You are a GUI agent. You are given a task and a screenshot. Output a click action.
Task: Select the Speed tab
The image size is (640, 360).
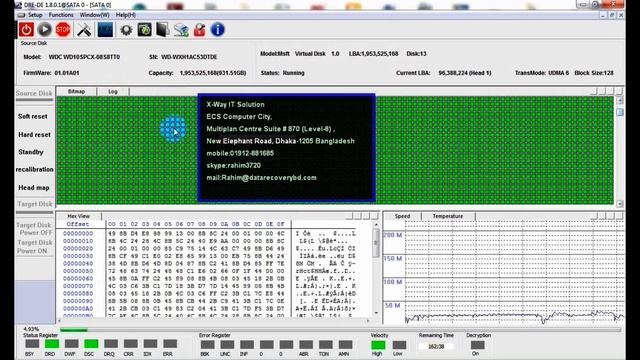(x=402, y=216)
